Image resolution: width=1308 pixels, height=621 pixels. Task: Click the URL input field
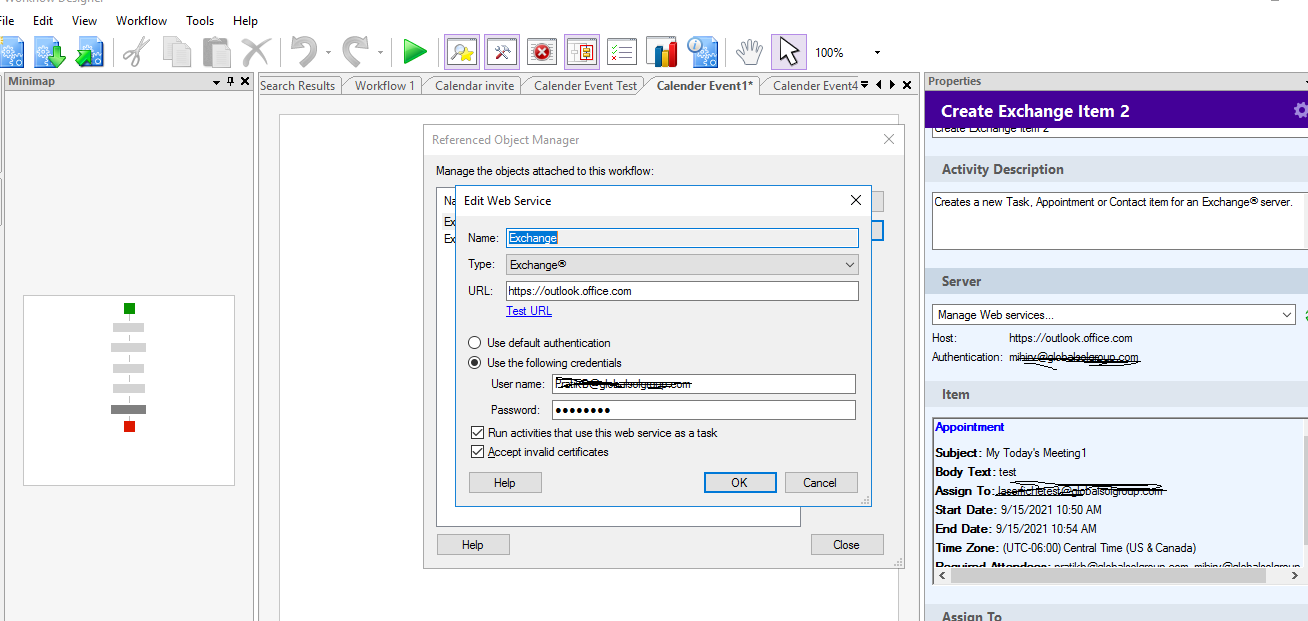[x=682, y=291]
